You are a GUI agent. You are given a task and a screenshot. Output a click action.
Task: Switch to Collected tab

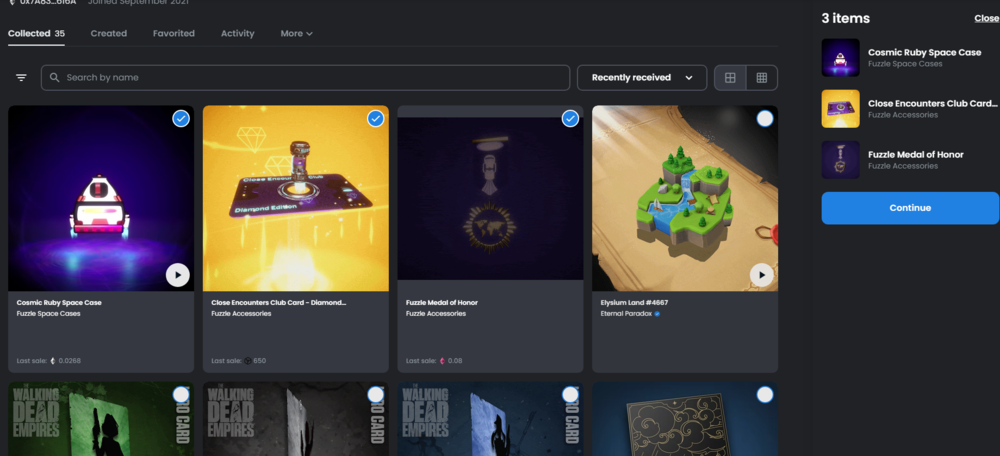(36, 33)
